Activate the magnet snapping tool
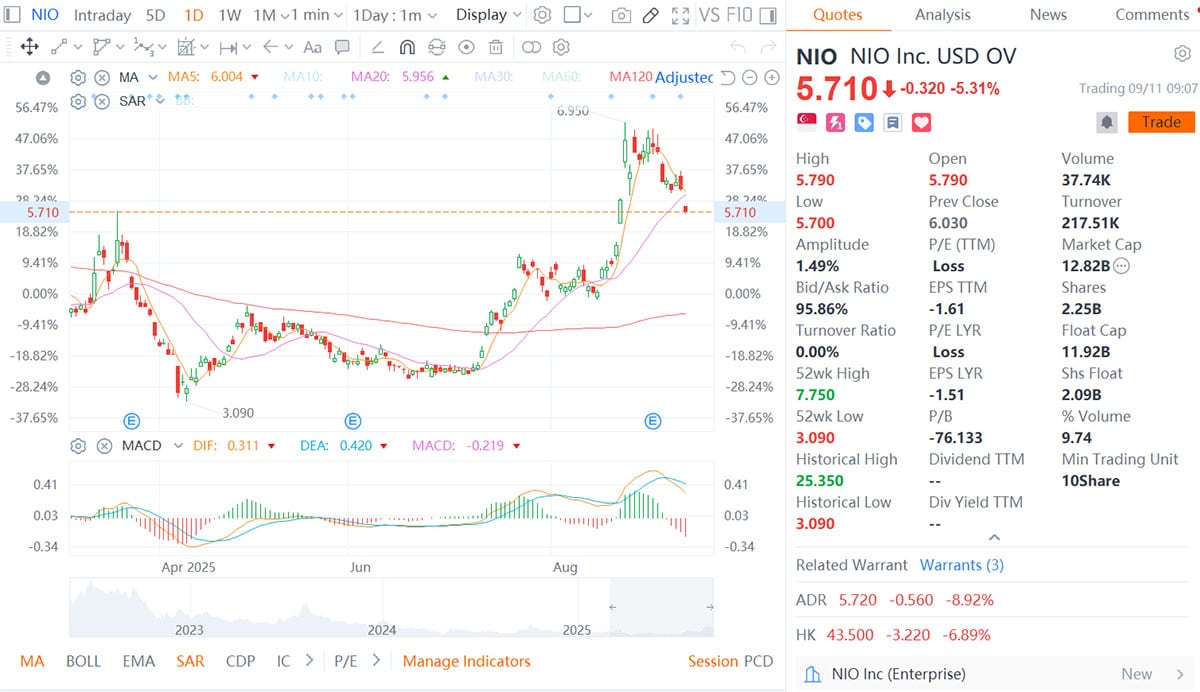The height and width of the screenshot is (692, 1200). coord(408,47)
